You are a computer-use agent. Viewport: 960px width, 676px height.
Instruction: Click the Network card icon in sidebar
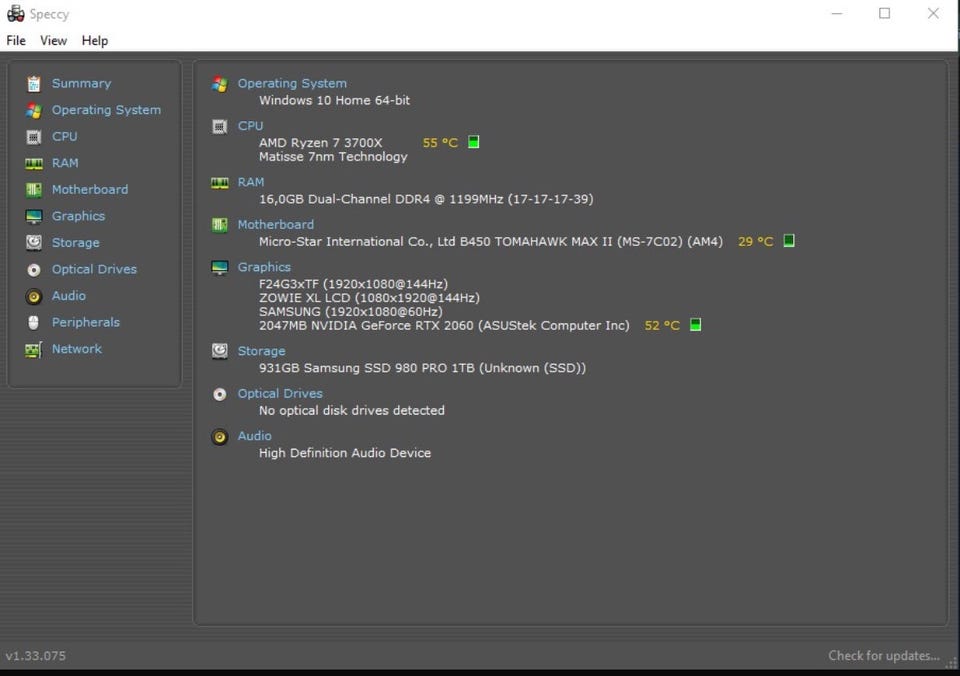[34, 350]
